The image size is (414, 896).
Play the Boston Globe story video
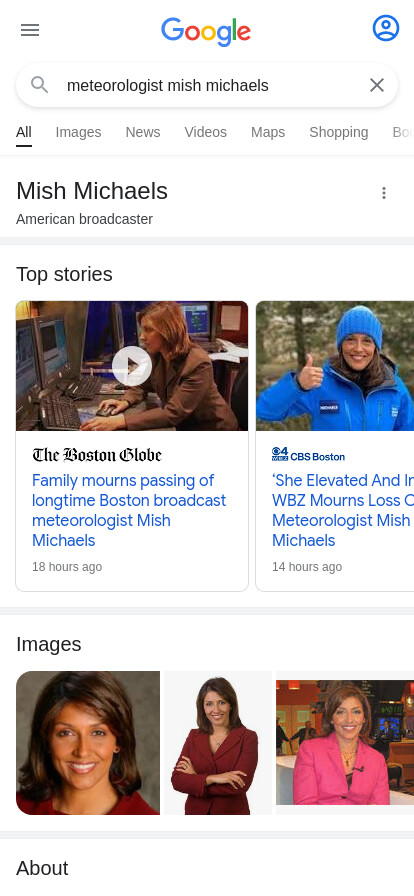pos(132,366)
